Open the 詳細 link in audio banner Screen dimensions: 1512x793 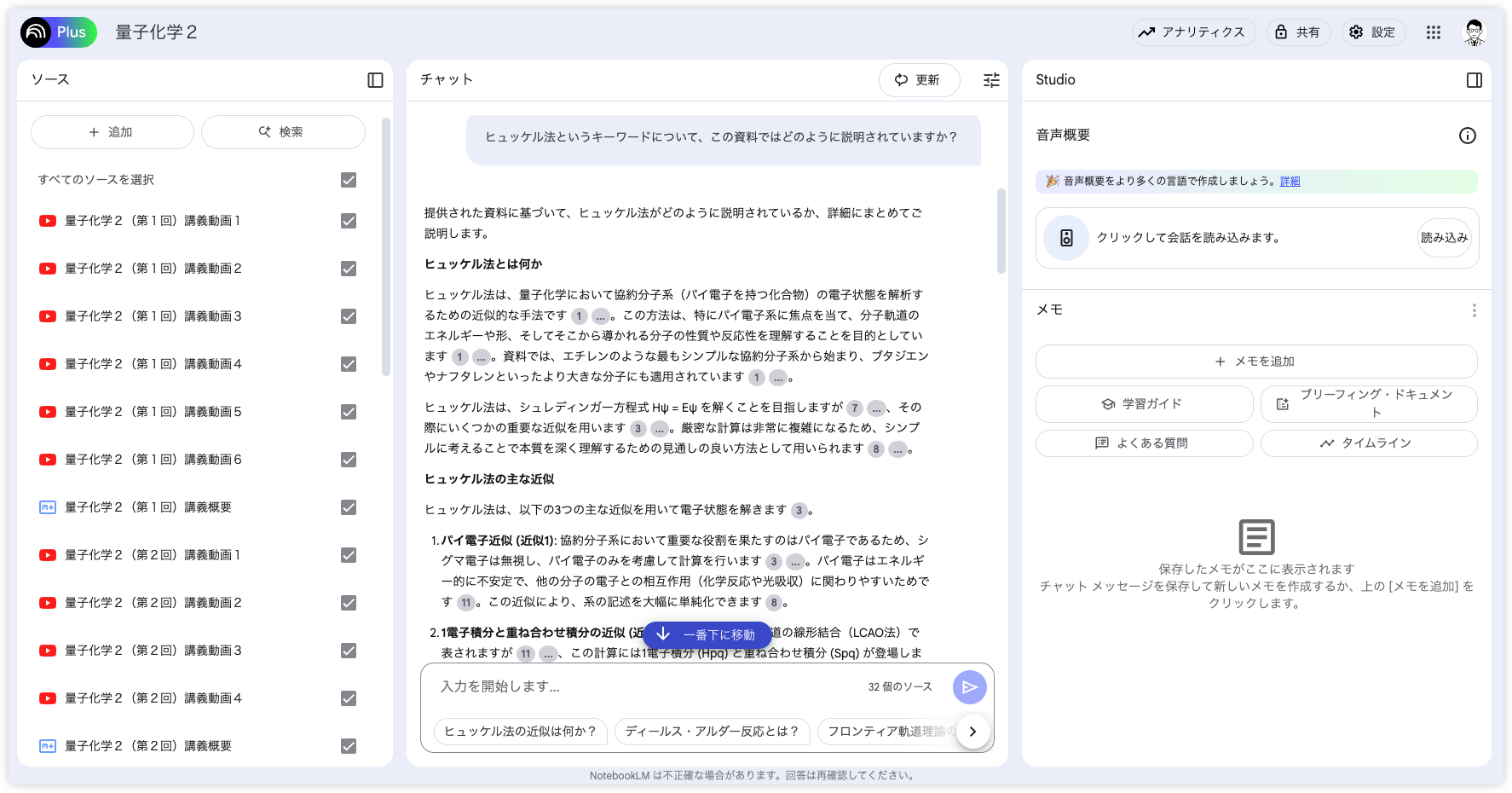(x=1290, y=182)
